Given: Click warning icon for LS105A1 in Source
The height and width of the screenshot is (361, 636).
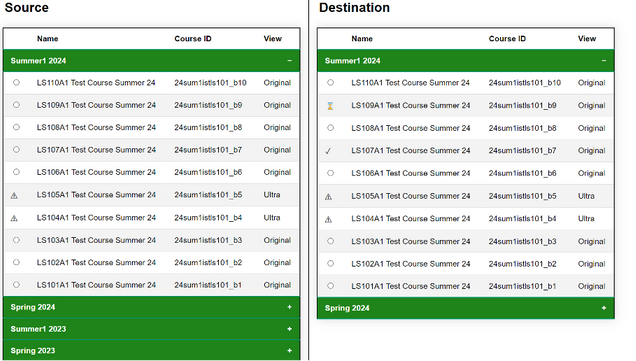Looking at the screenshot, I should coord(14,196).
